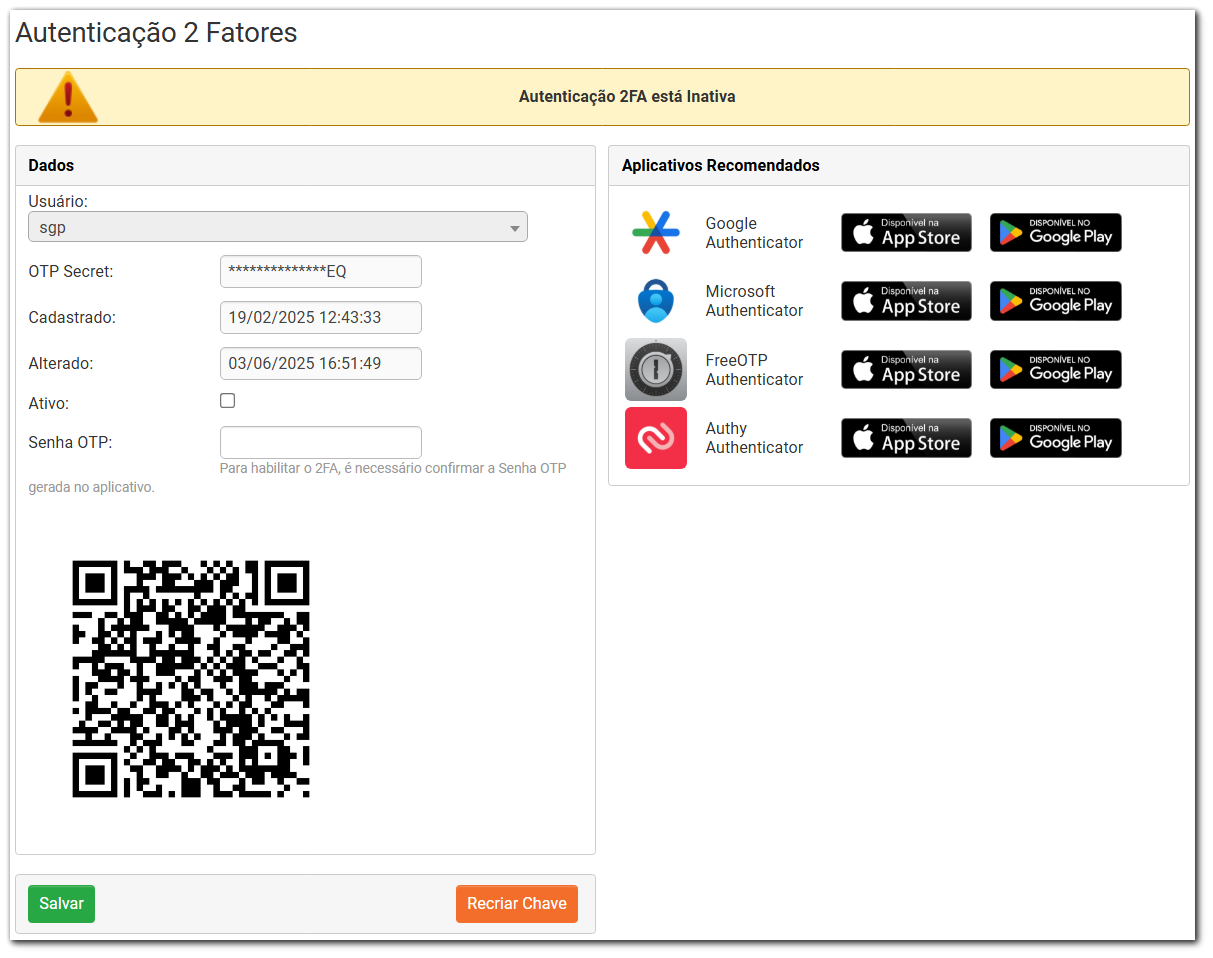Click the Google Authenticator app icon
This screenshot has width=1213, height=958.
pos(655,233)
